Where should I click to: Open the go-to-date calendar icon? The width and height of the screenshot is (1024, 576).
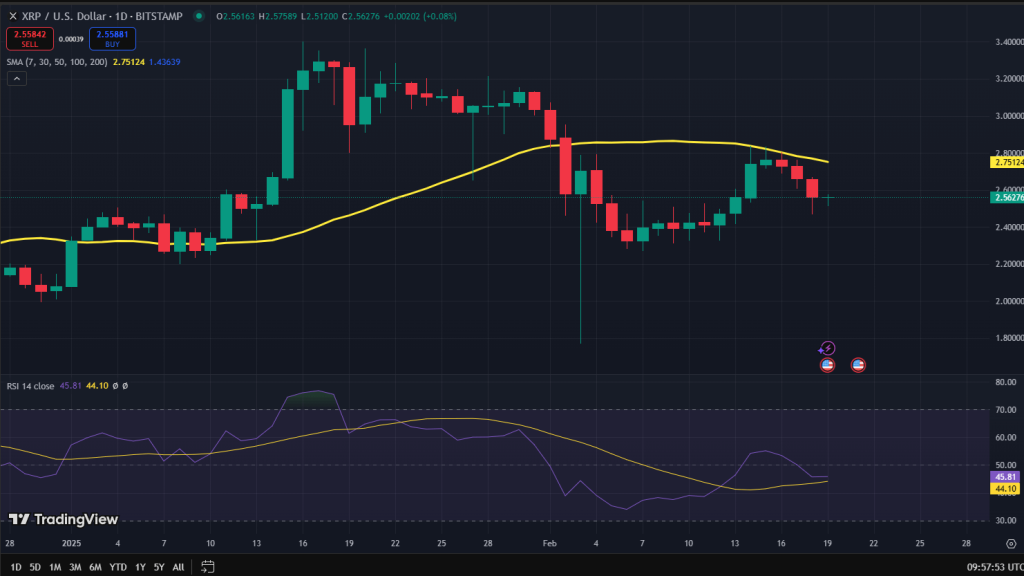207,567
